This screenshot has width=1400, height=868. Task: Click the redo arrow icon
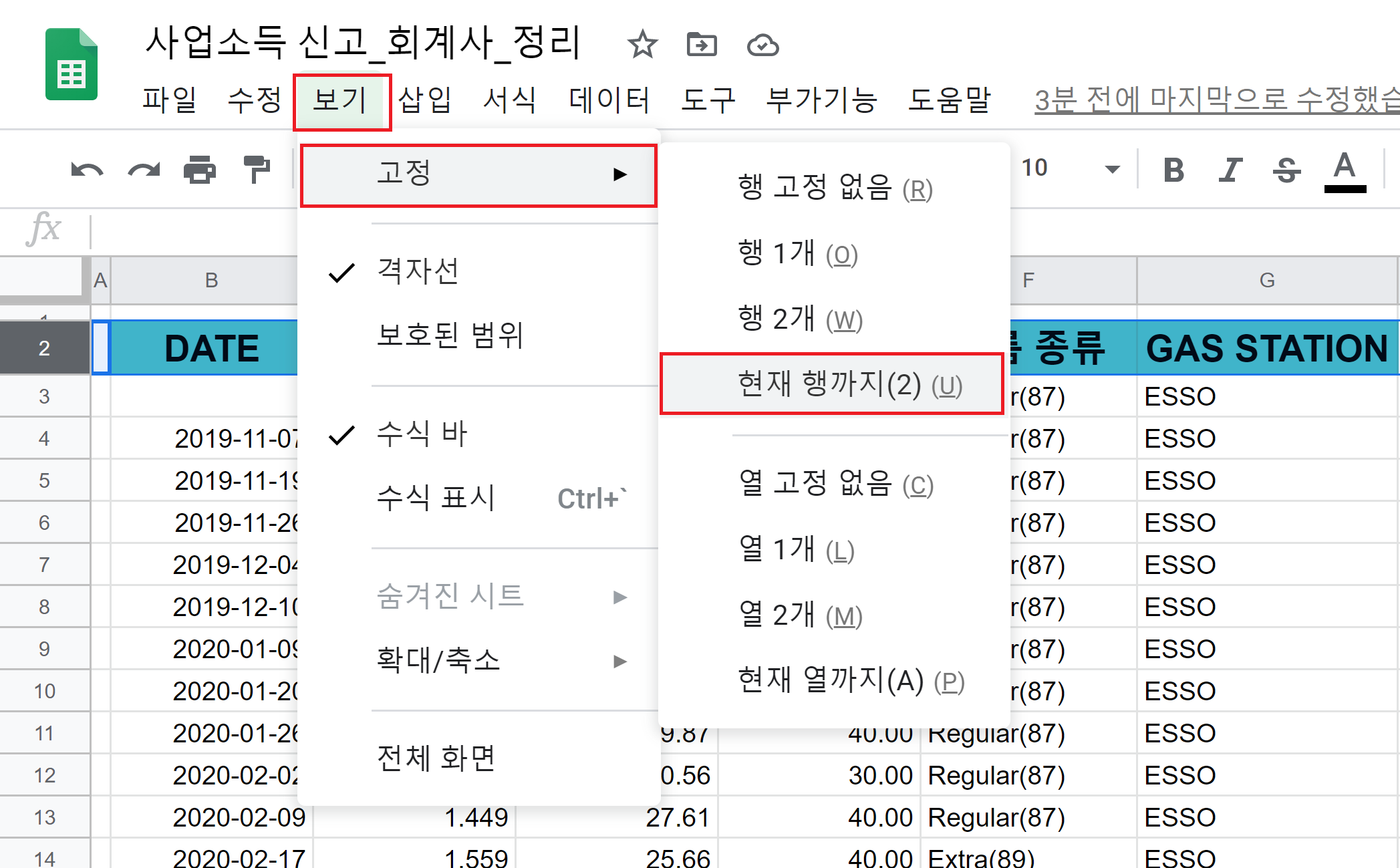click(144, 170)
